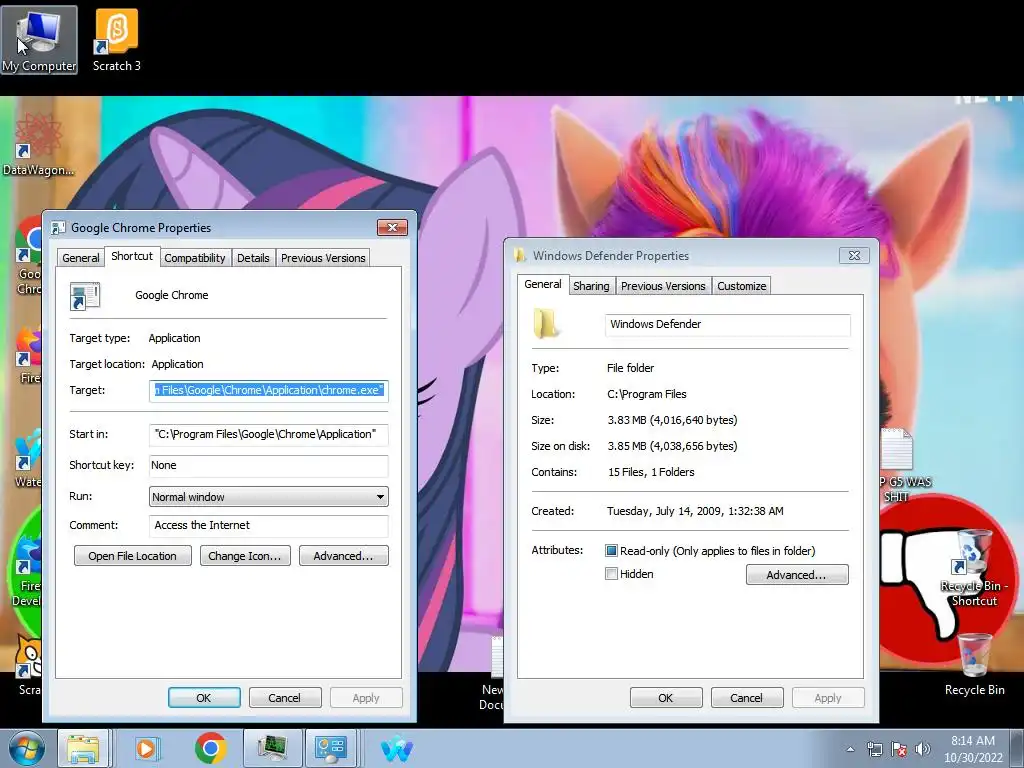Select the text document icon near right edge

(897, 449)
